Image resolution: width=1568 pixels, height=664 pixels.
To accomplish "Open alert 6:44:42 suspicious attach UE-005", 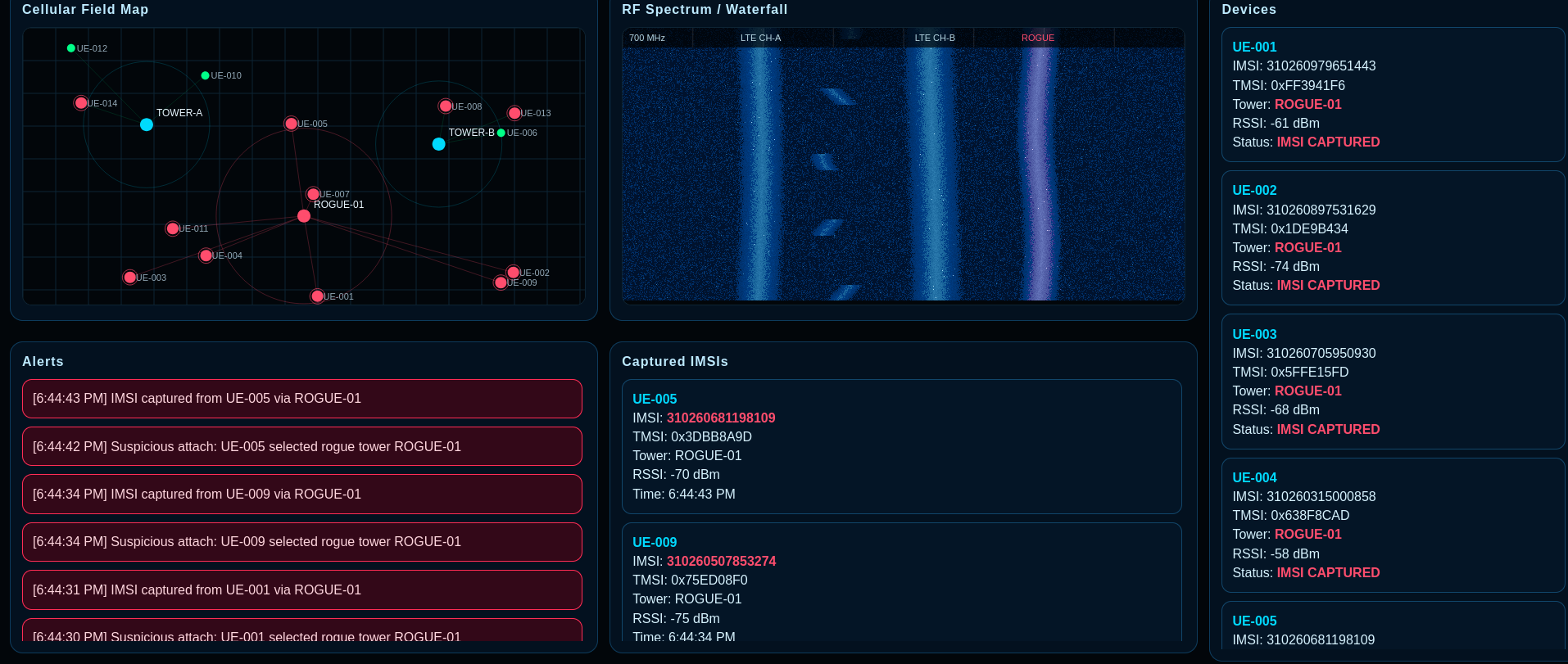I will point(302,446).
